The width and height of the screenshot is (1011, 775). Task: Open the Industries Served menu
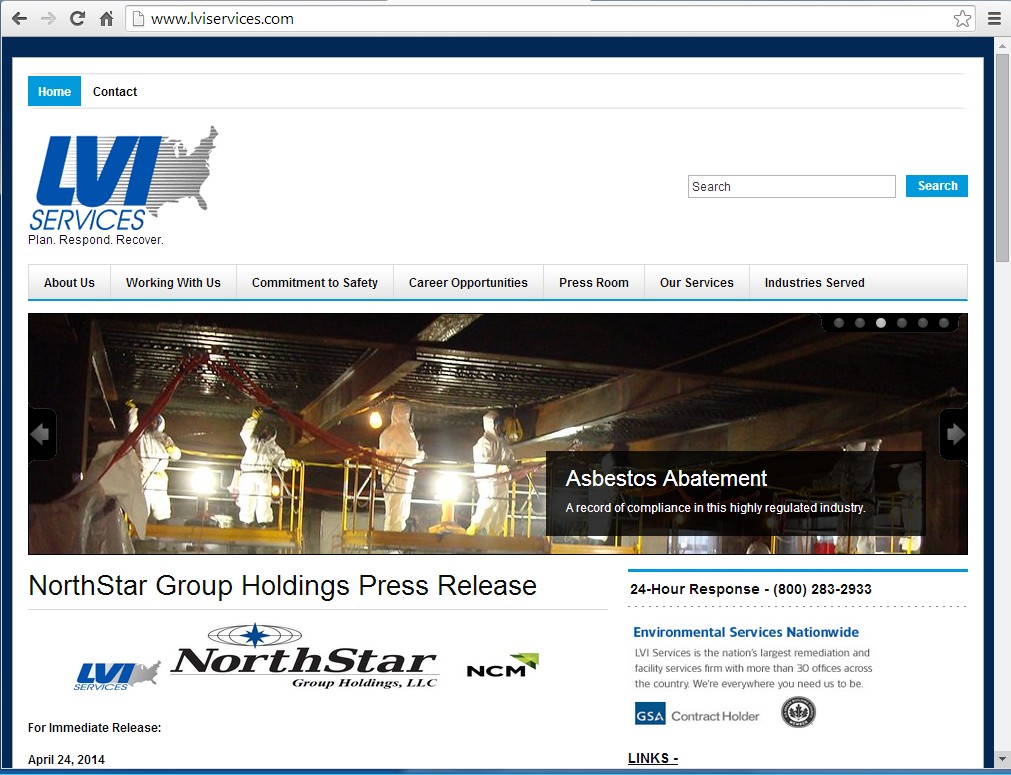[814, 282]
